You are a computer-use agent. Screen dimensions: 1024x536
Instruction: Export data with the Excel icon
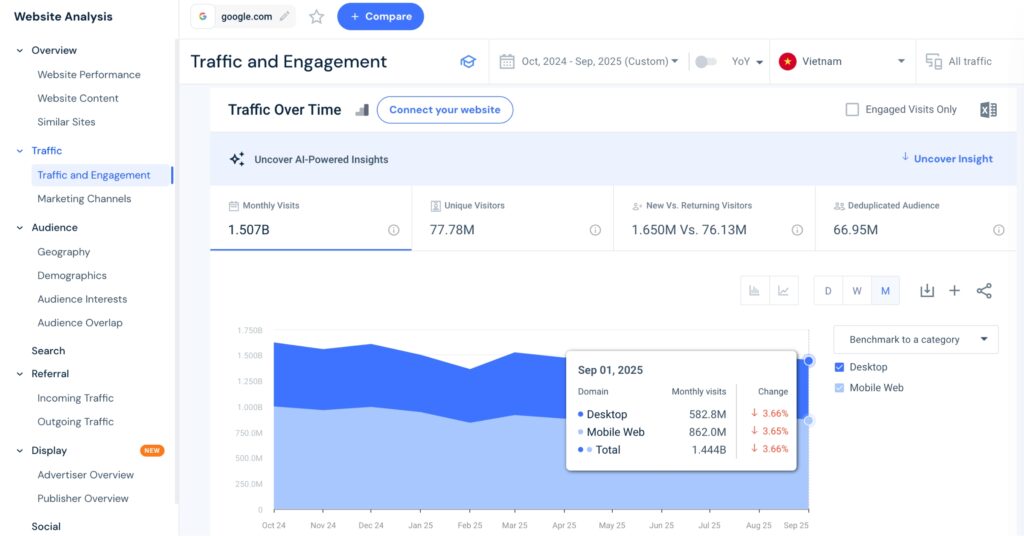tap(988, 110)
